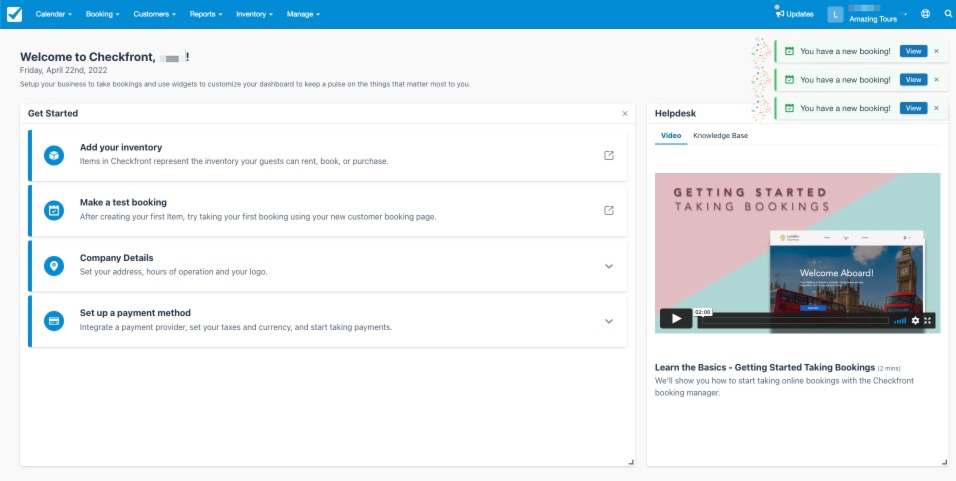
Task: Play the Getting Started video
Action: pyautogui.click(x=676, y=318)
